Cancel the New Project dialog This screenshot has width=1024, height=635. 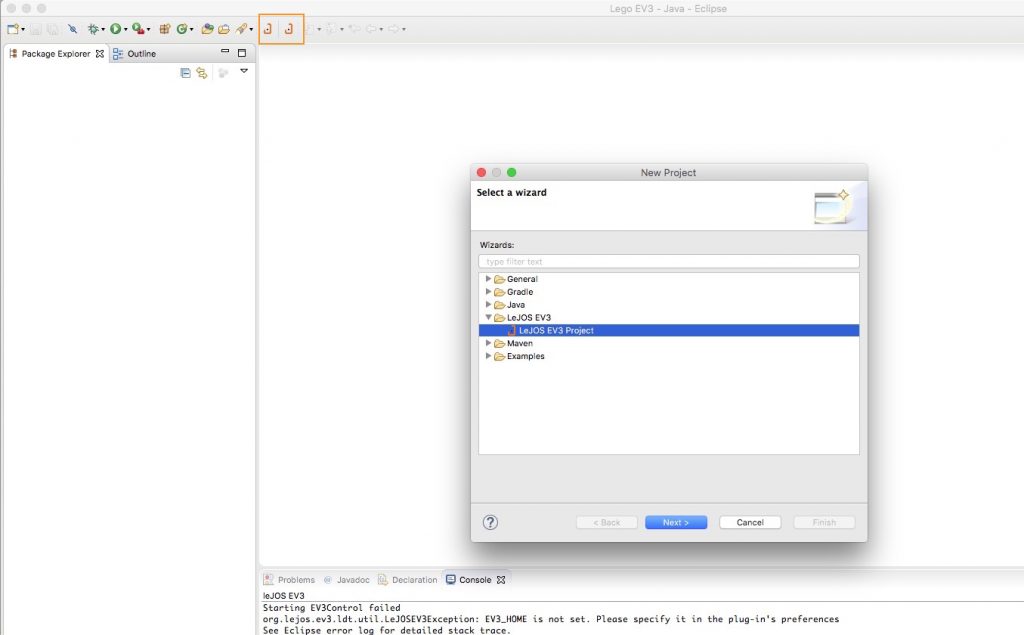(x=750, y=521)
